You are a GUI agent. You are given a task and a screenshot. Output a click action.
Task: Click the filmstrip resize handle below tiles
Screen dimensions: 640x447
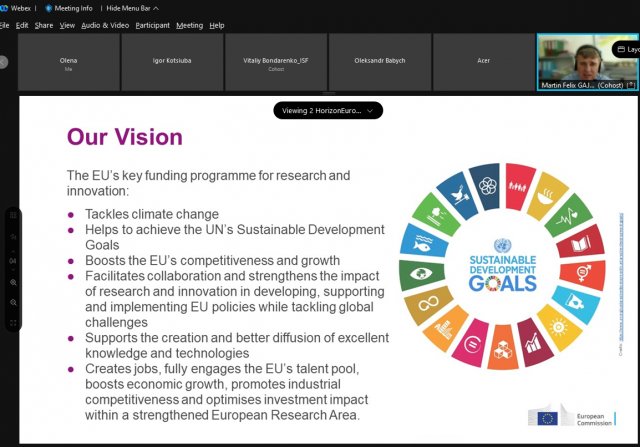pyautogui.click(x=329, y=93)
